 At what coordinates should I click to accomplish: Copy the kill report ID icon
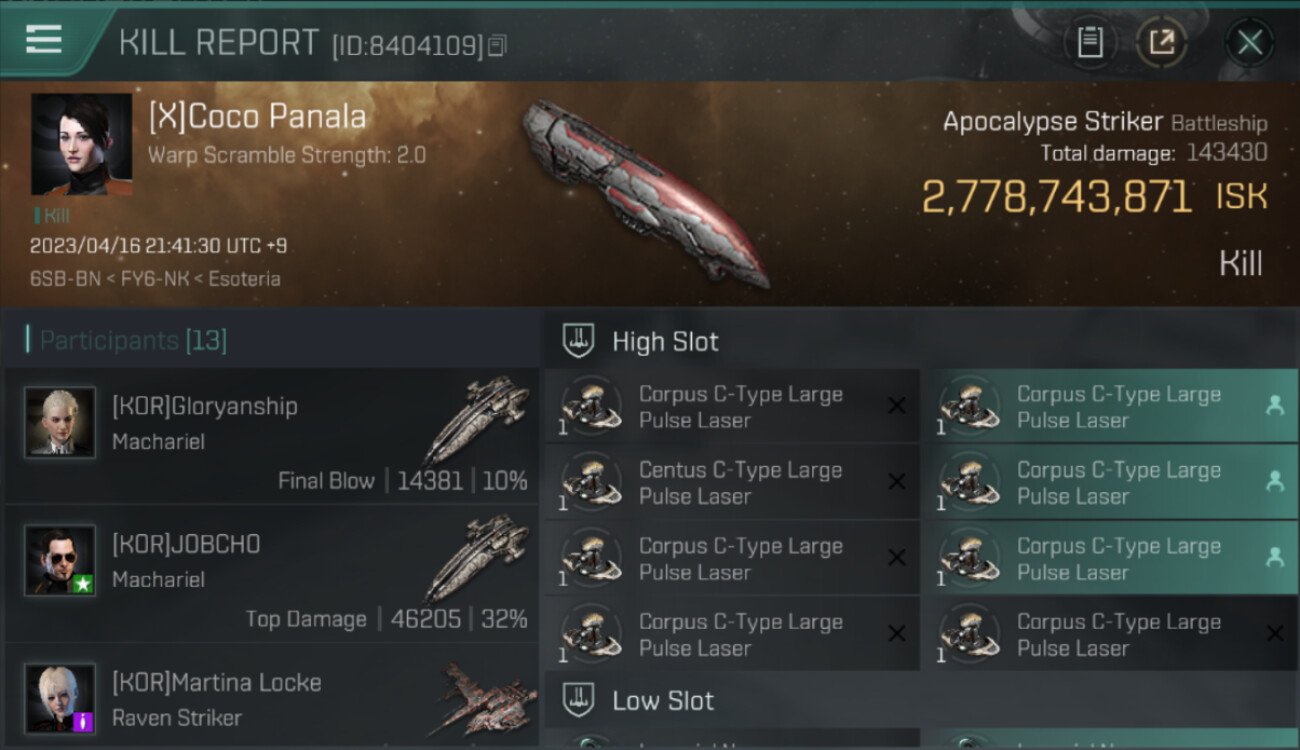[x=497, y=45]
